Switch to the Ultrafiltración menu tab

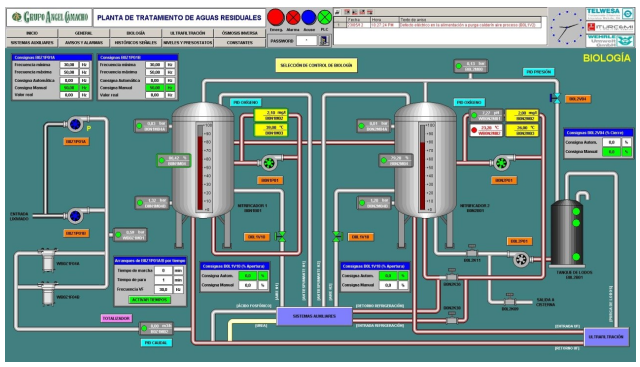[188, 33]
